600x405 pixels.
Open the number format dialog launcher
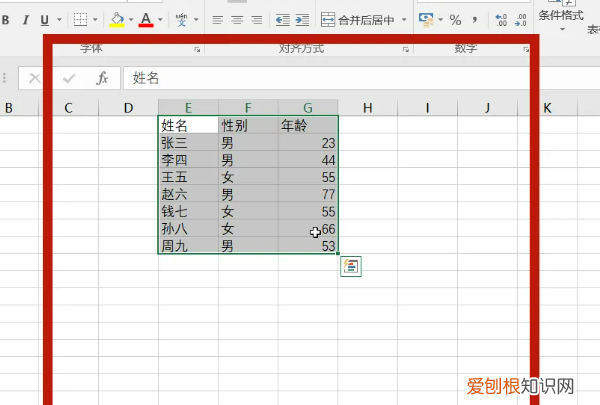coord(526,49)
